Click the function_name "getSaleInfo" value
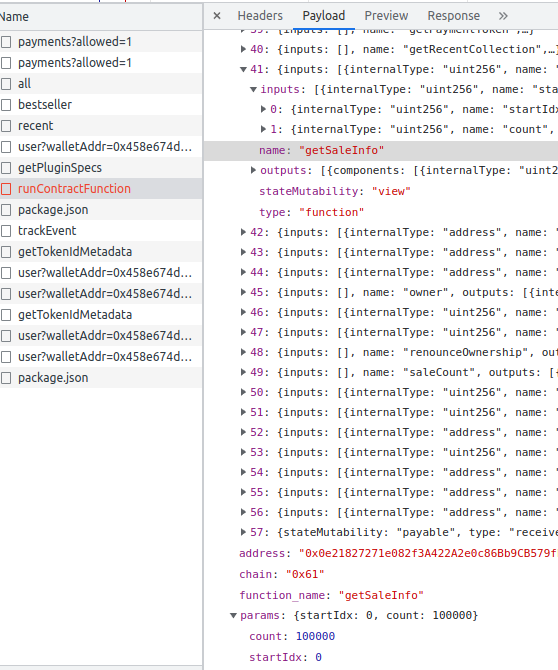558x670 pixels. (x=381, y=595)
